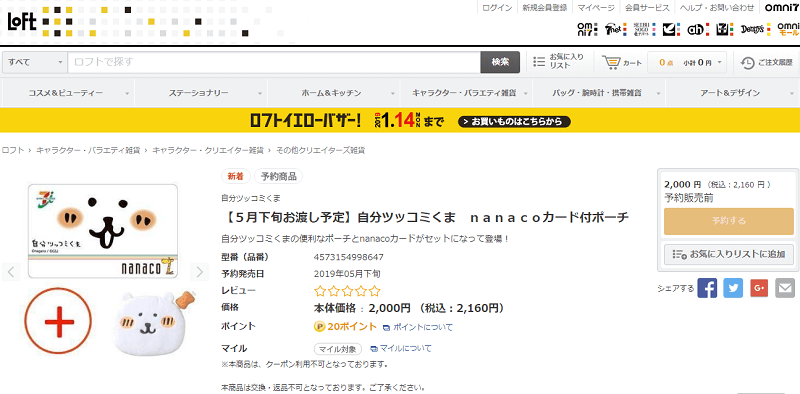This screenshot has width=800, height=394.
Task: Click the 予約商品 tag
Action: coord(279,177)
